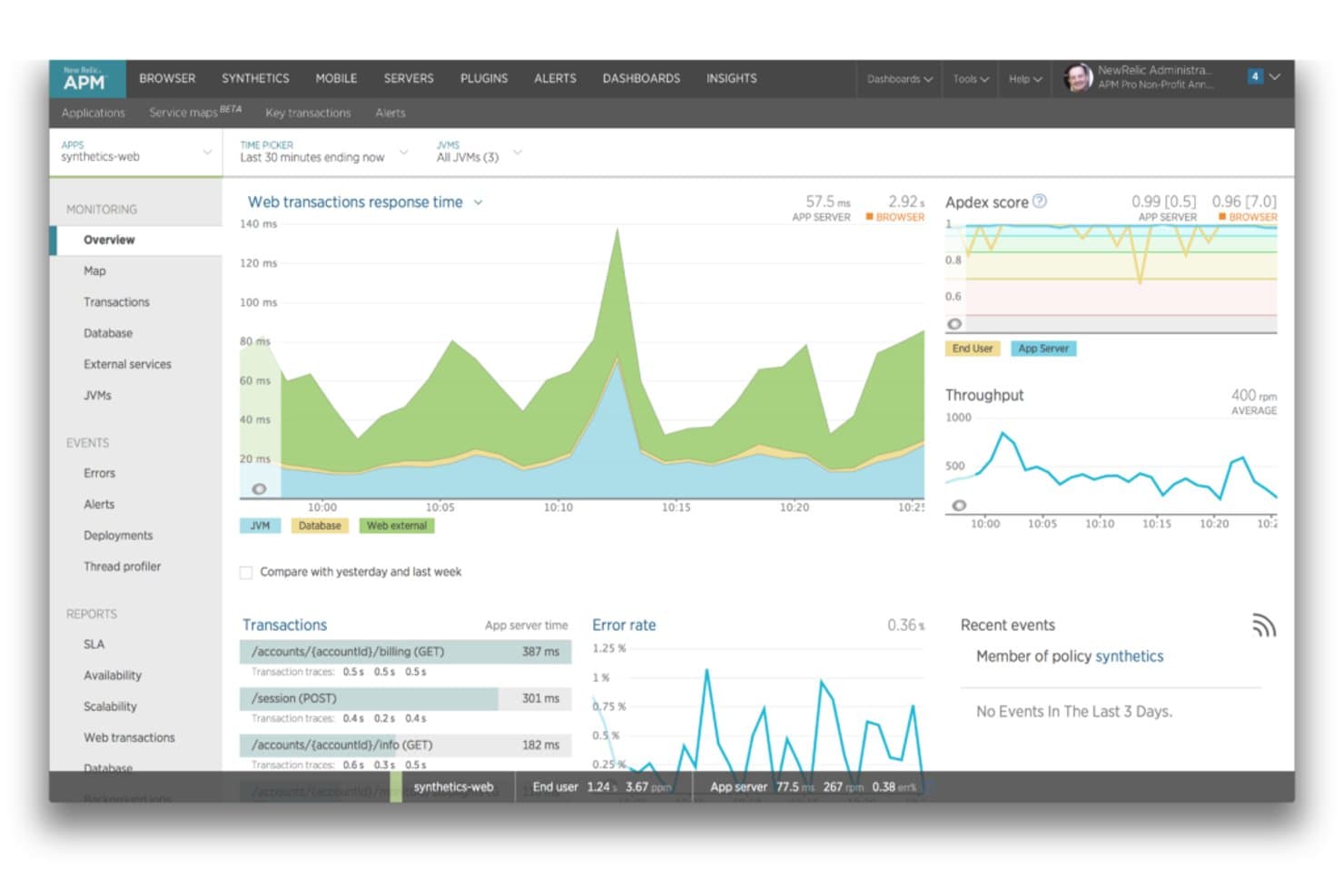This screenshot has height=896, width=1344.
Task: Open the Plugins product tab
Action: [484, 79]
